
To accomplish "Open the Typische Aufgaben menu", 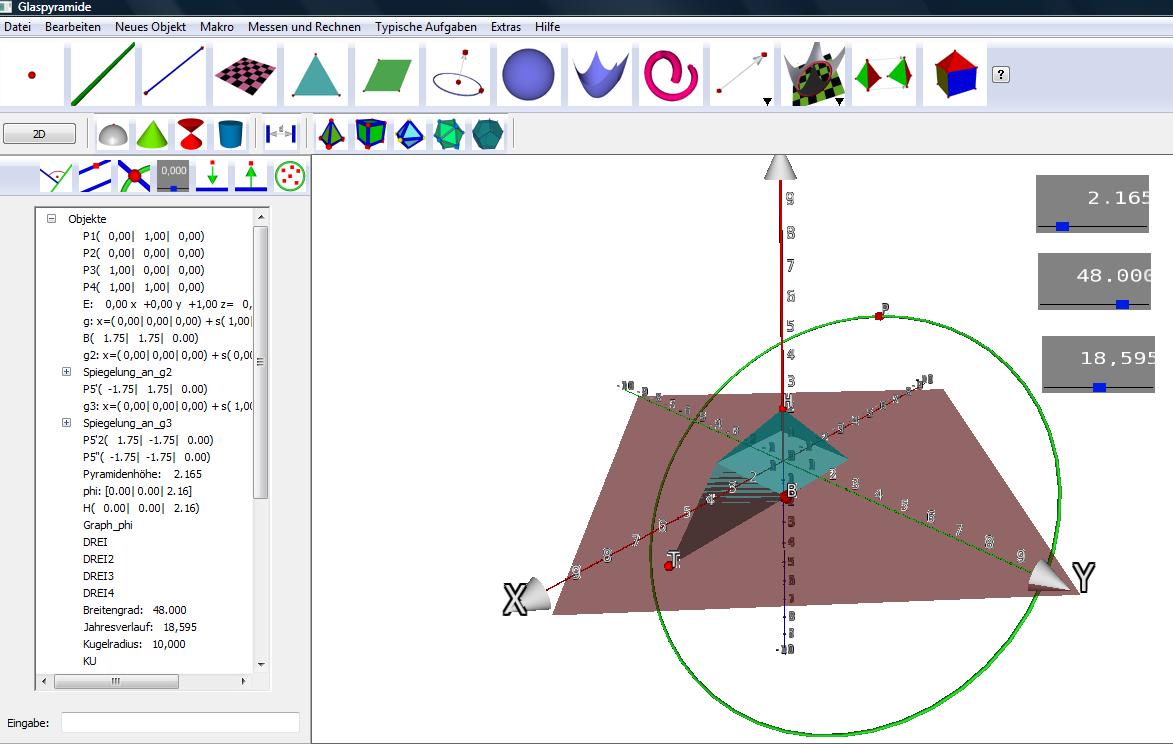I will point(426,27).
